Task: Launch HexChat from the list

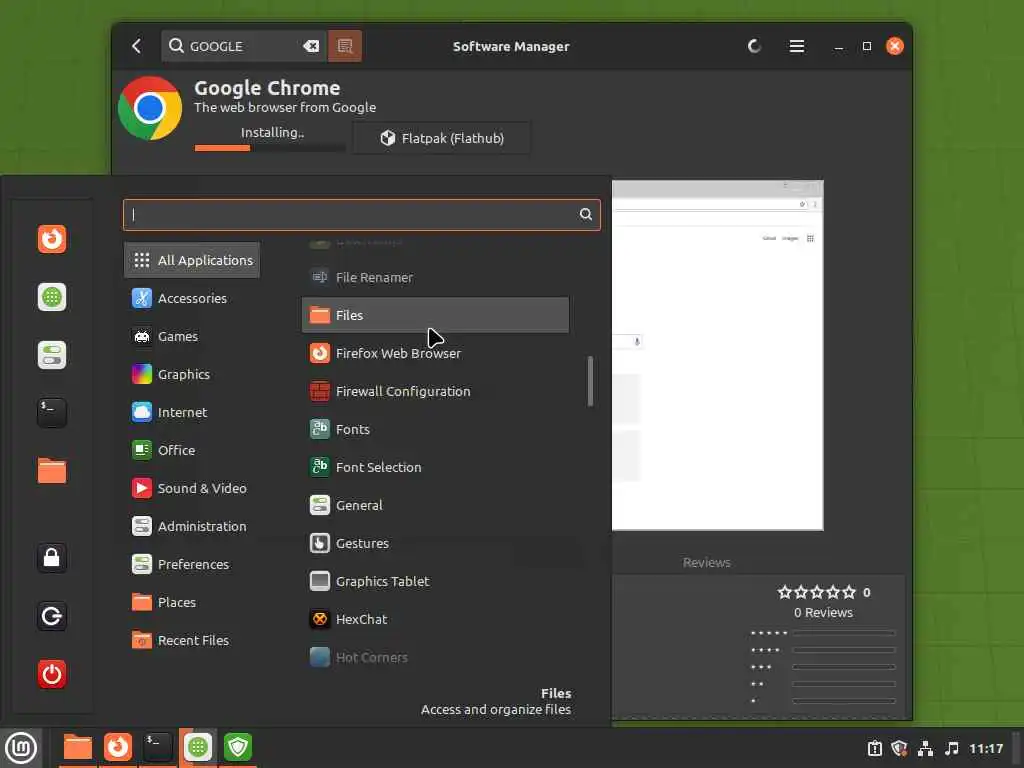Action: tap(435, 619)
